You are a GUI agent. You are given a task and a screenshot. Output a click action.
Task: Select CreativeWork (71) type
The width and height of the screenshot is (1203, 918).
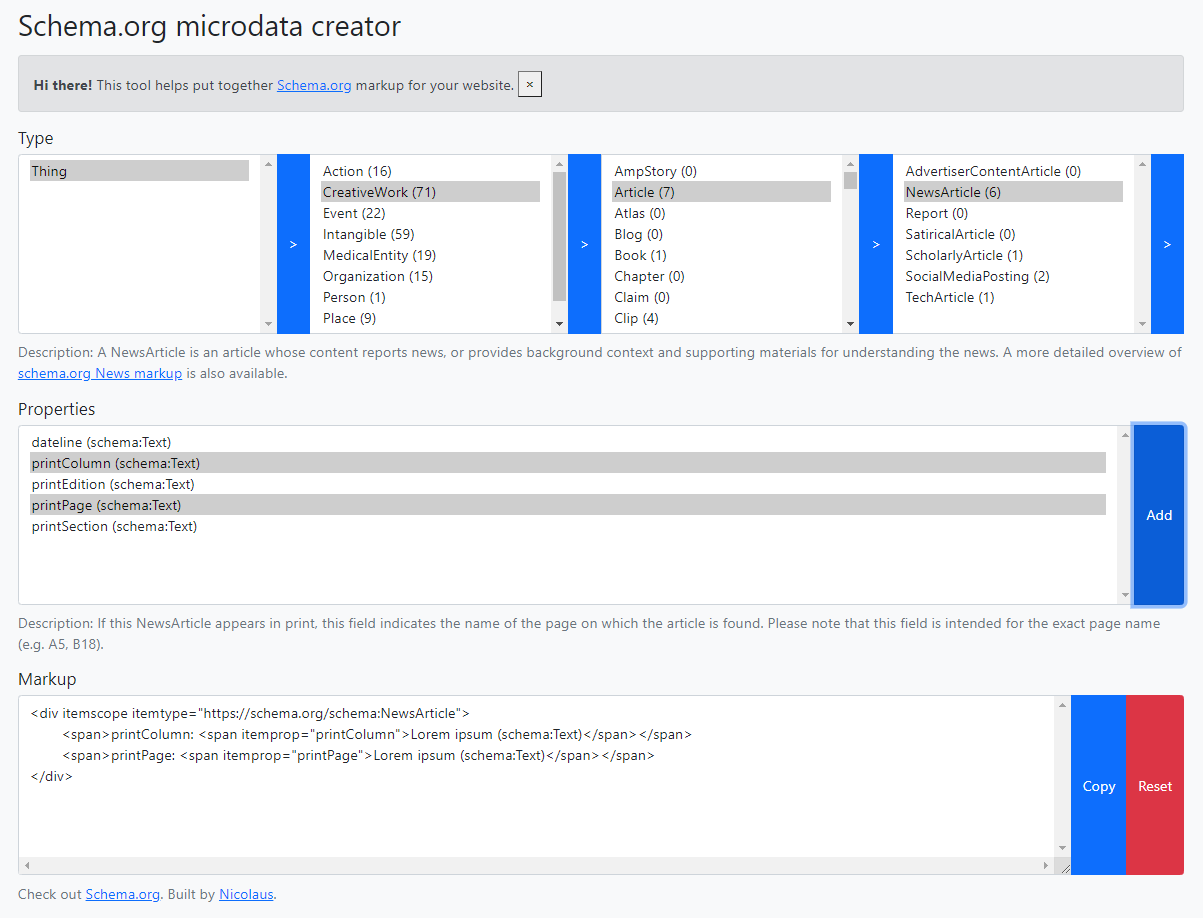coord(430,192)
